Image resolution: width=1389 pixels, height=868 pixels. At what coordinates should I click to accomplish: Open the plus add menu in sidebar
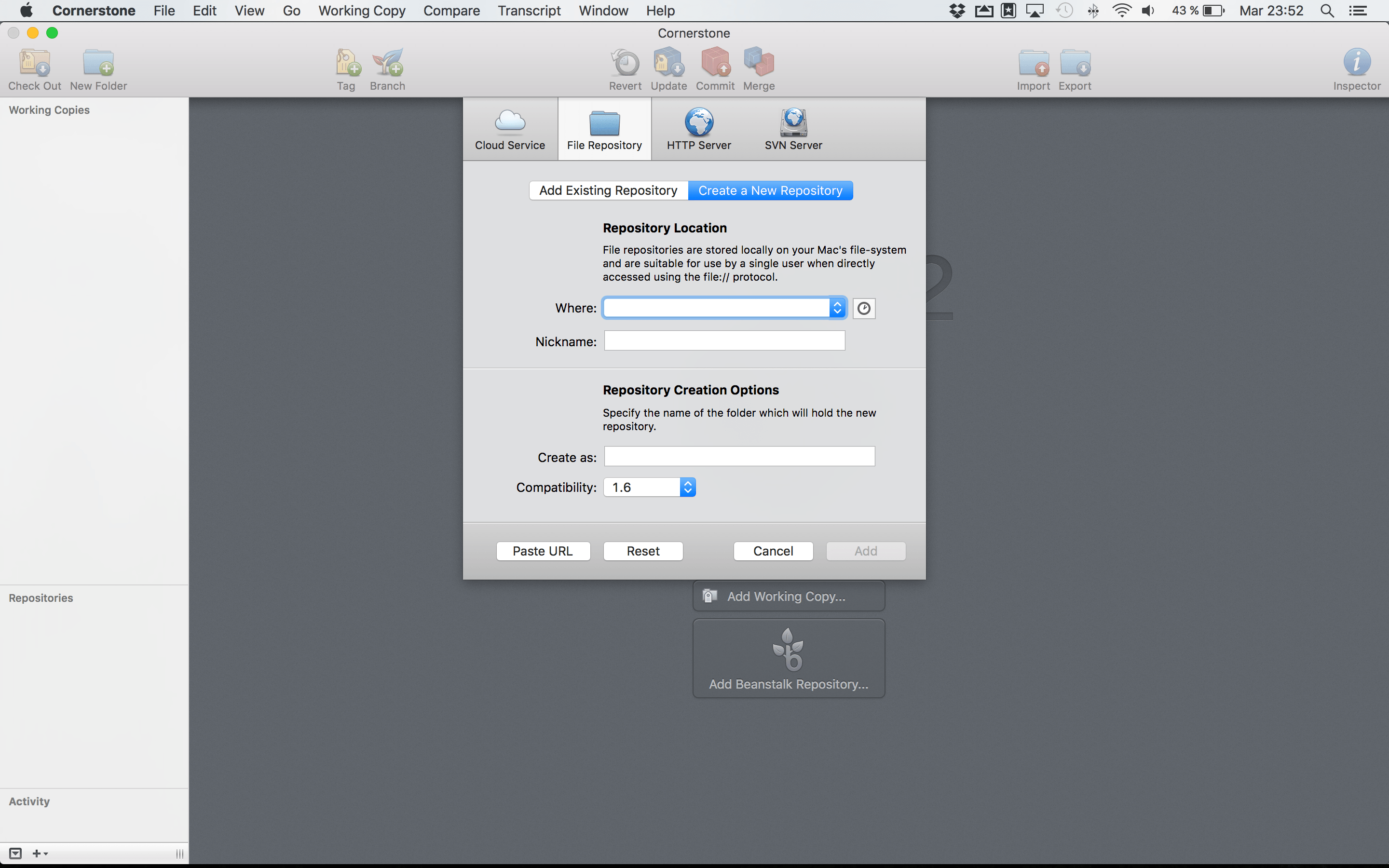pos(40,854)
